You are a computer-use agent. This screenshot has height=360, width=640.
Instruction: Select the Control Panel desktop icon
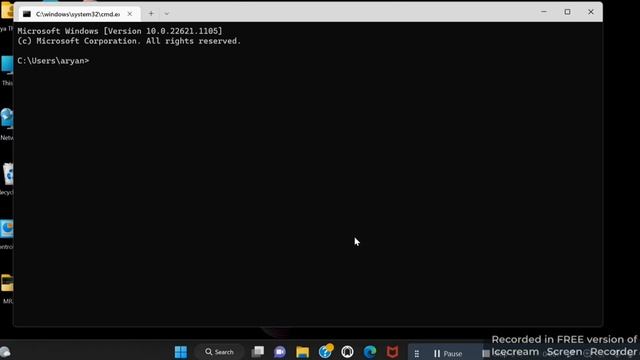[x=7, y=234]
